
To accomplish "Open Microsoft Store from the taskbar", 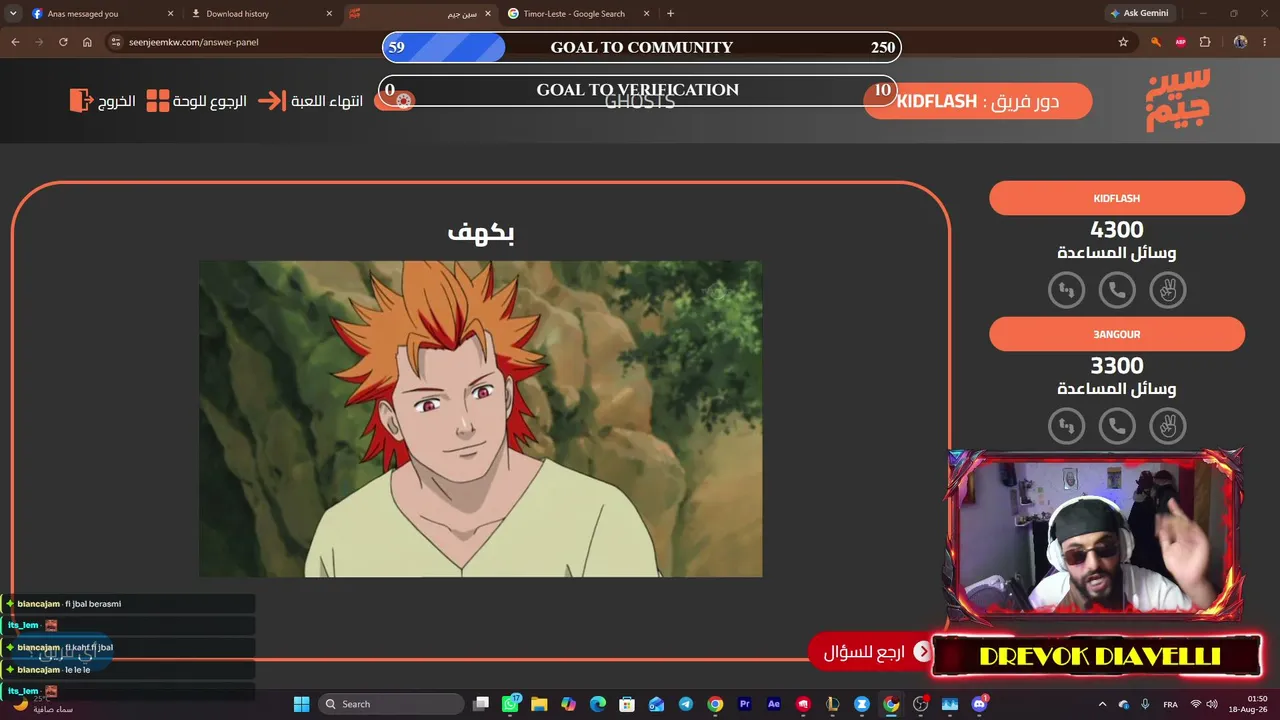I will pyautogui.click(x=627, y=704).
